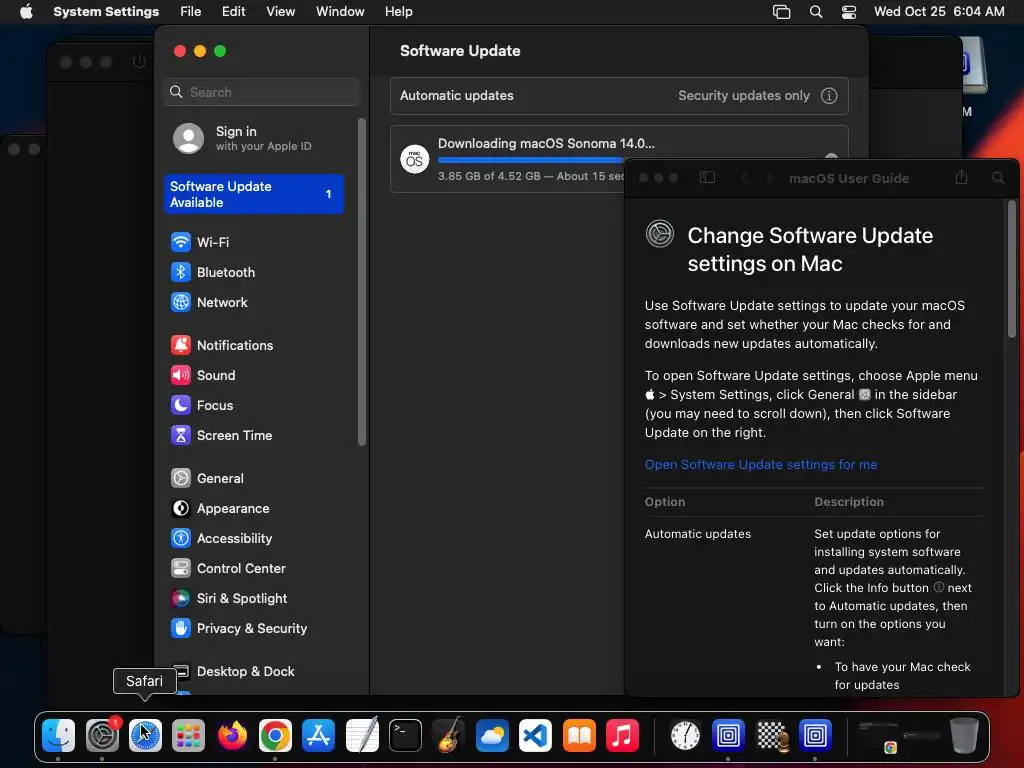
Task: Open the Help menu
Action: tap(398, 12)
